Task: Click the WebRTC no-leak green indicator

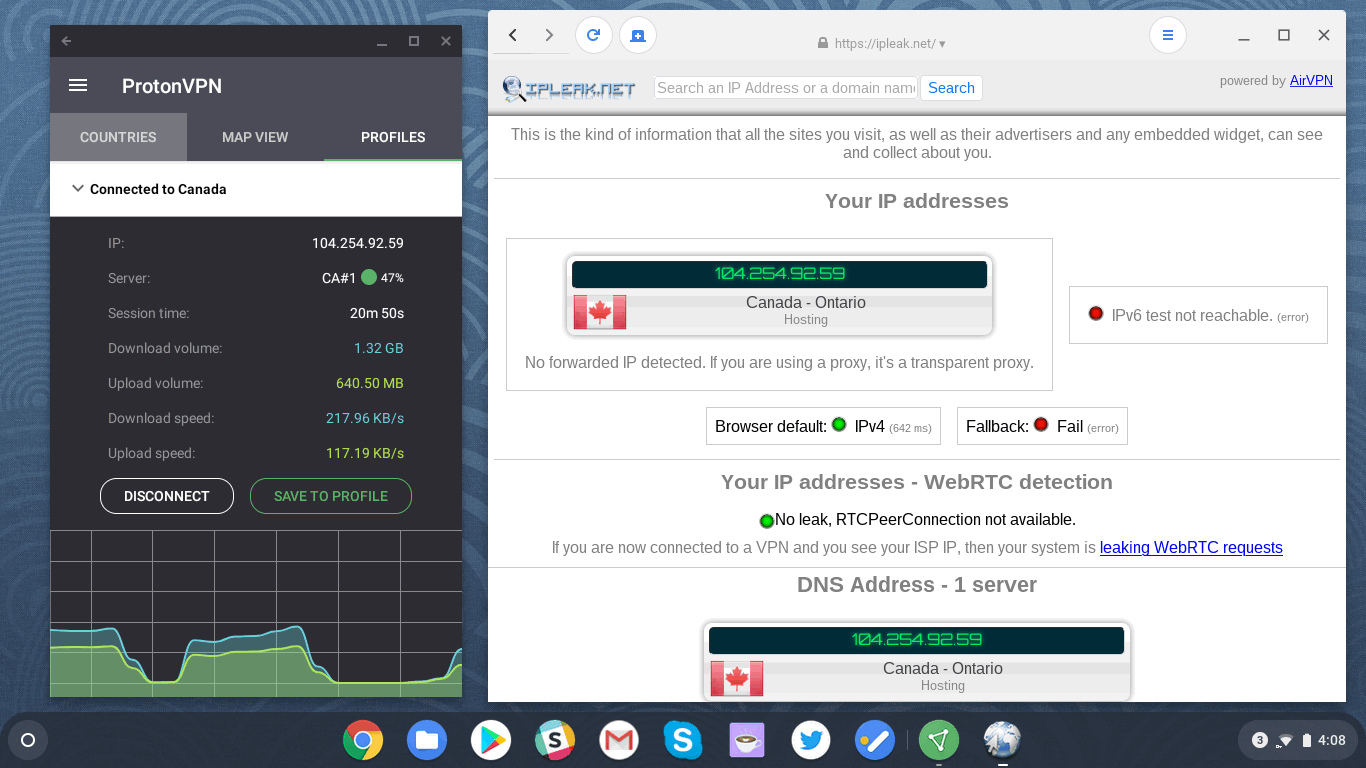Action: click(767, 520)
